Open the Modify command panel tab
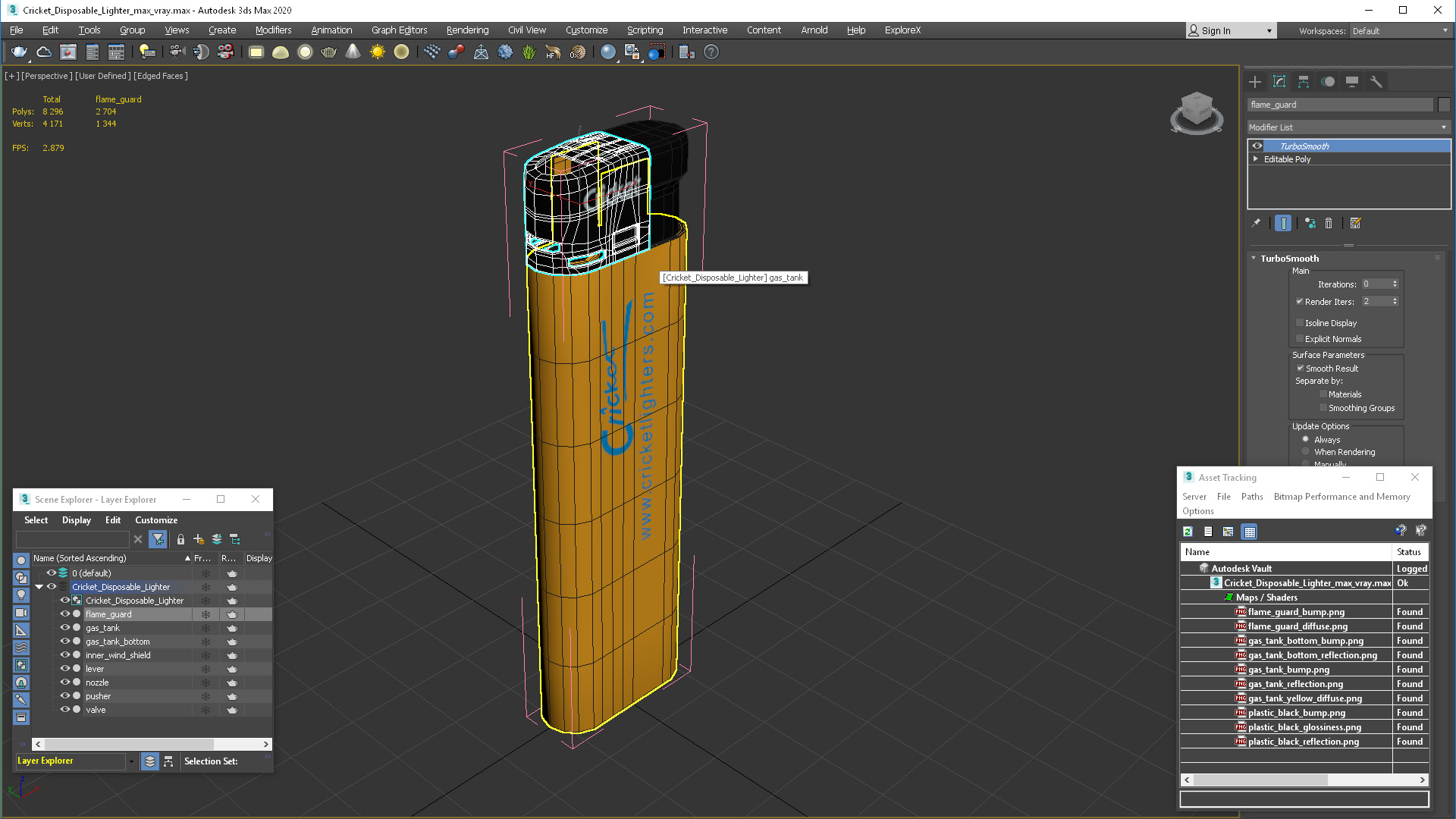The height and width of the screenshot is (819, 1456). click(x=1279, y=82)
